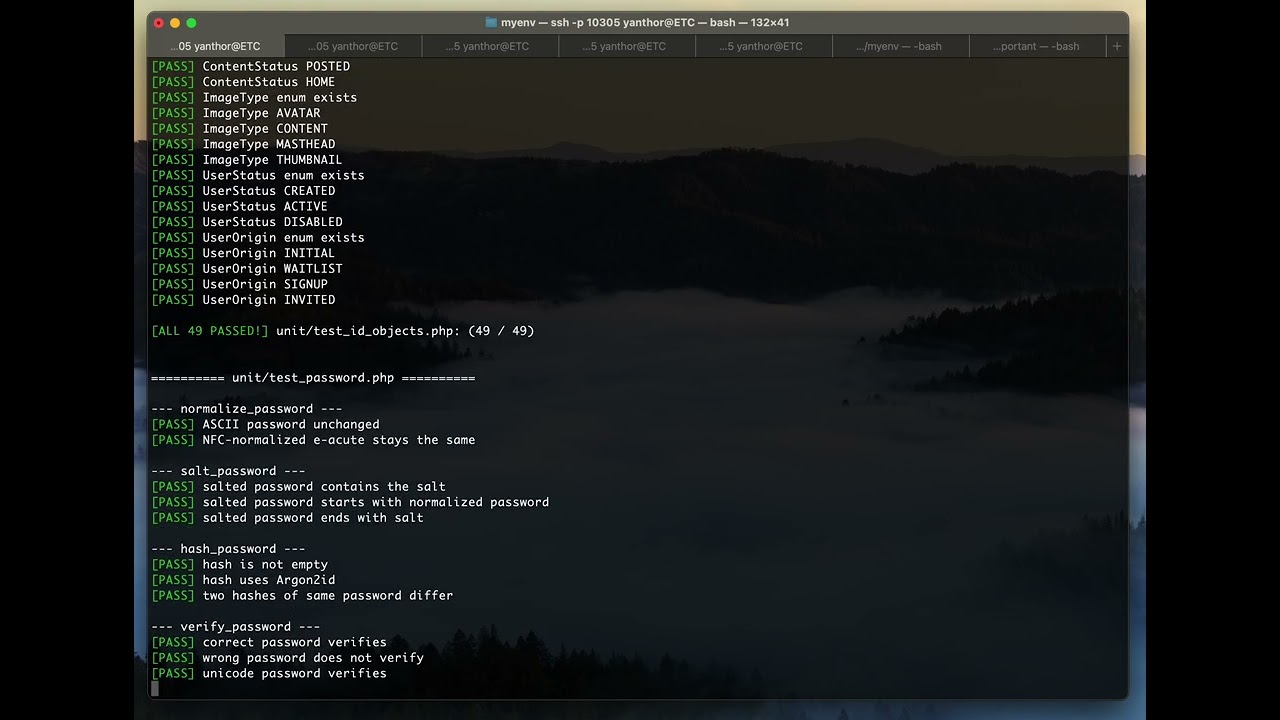Viewport: 1280px width, 720px height.
Task: Select the '--- salt_password ---' heading
Action: tap(228, 471)
